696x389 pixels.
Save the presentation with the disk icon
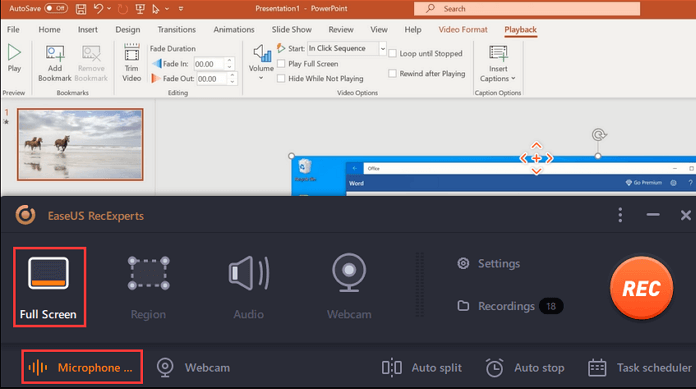[81, 8]
